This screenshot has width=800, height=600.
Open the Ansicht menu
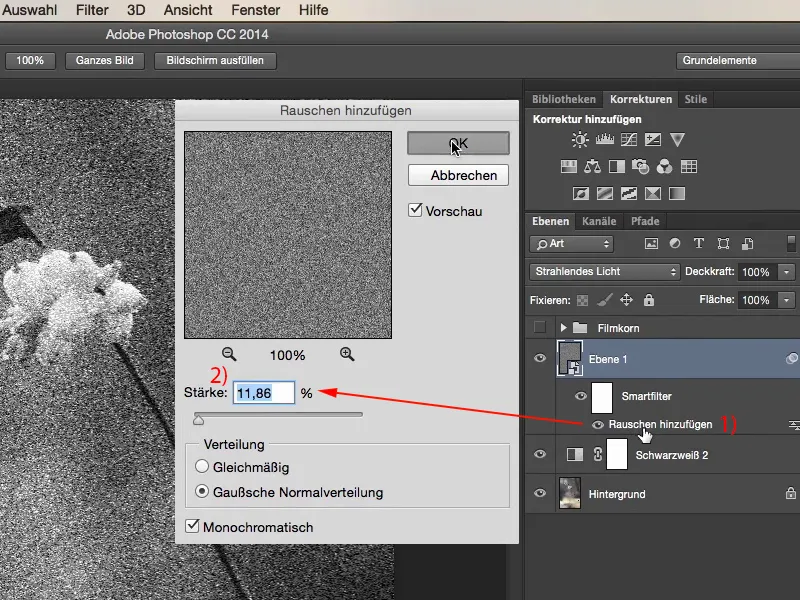point(188,10)
